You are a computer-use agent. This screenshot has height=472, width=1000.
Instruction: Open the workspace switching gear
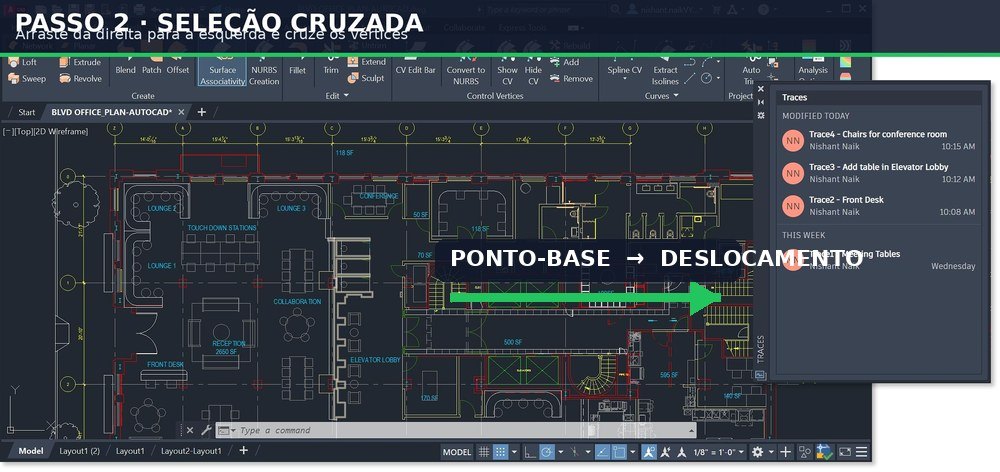click(758, 452)
